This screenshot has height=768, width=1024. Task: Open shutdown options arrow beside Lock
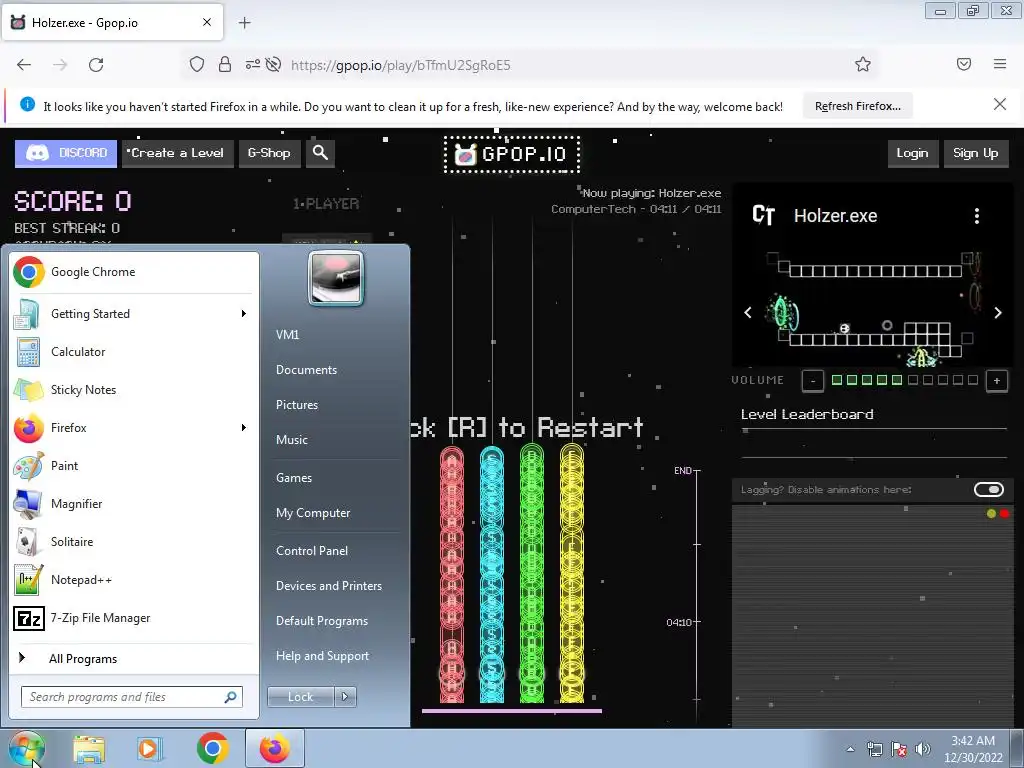tap(345, 697)
